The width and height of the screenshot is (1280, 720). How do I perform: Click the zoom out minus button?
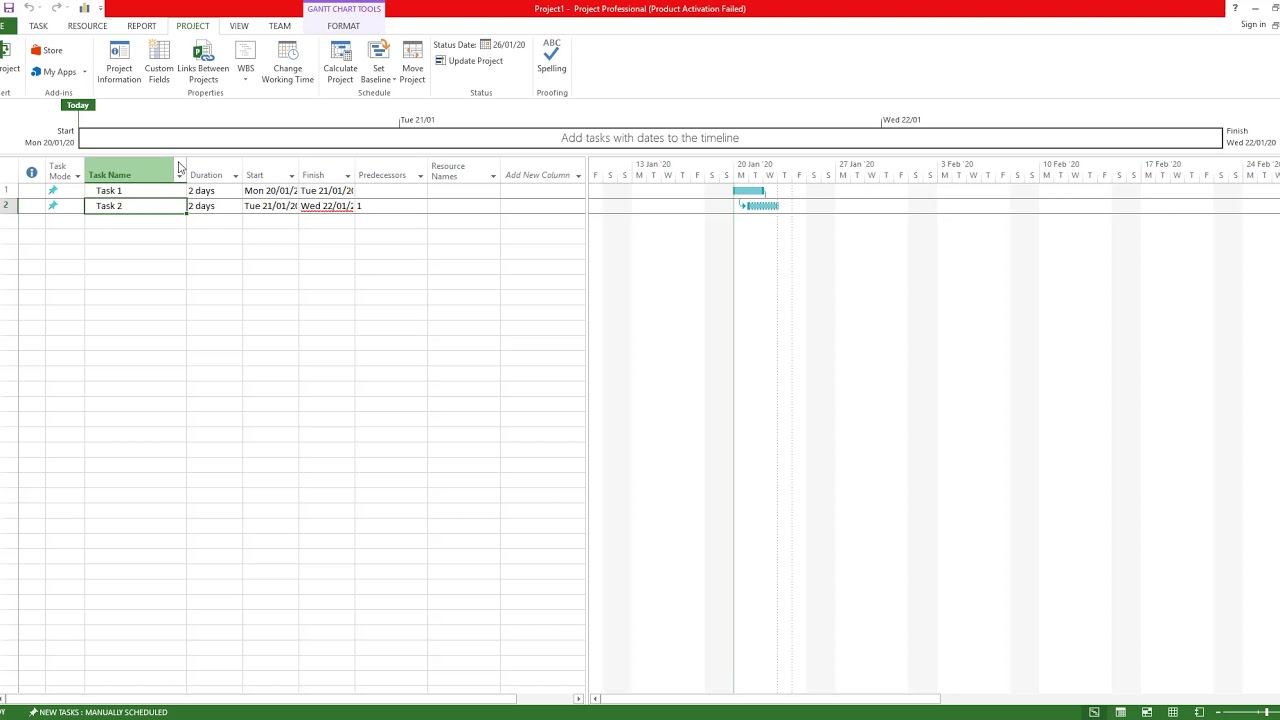pos(1218,712)
